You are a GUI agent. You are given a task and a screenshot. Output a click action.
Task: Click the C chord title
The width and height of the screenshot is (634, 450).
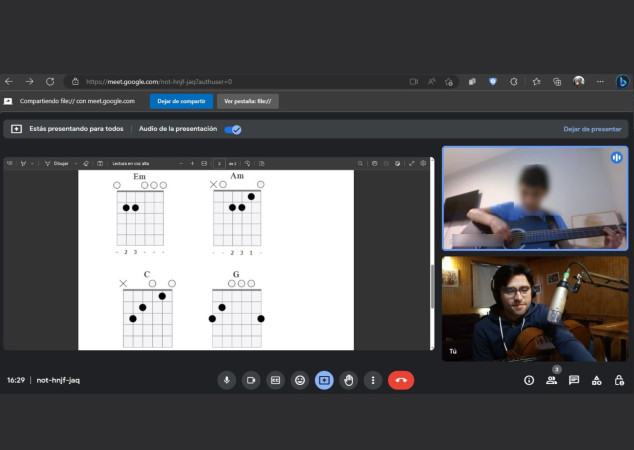click(x=147, y=274)
